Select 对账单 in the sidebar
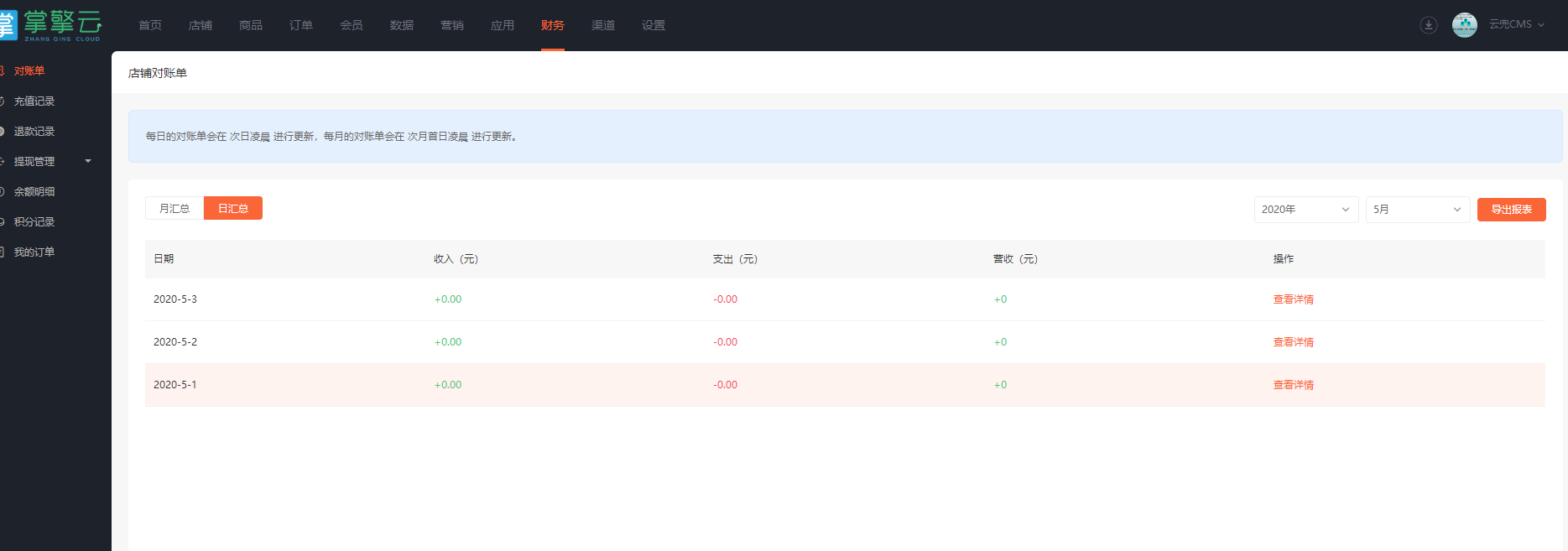1568x551 pixels. (29, 71)
